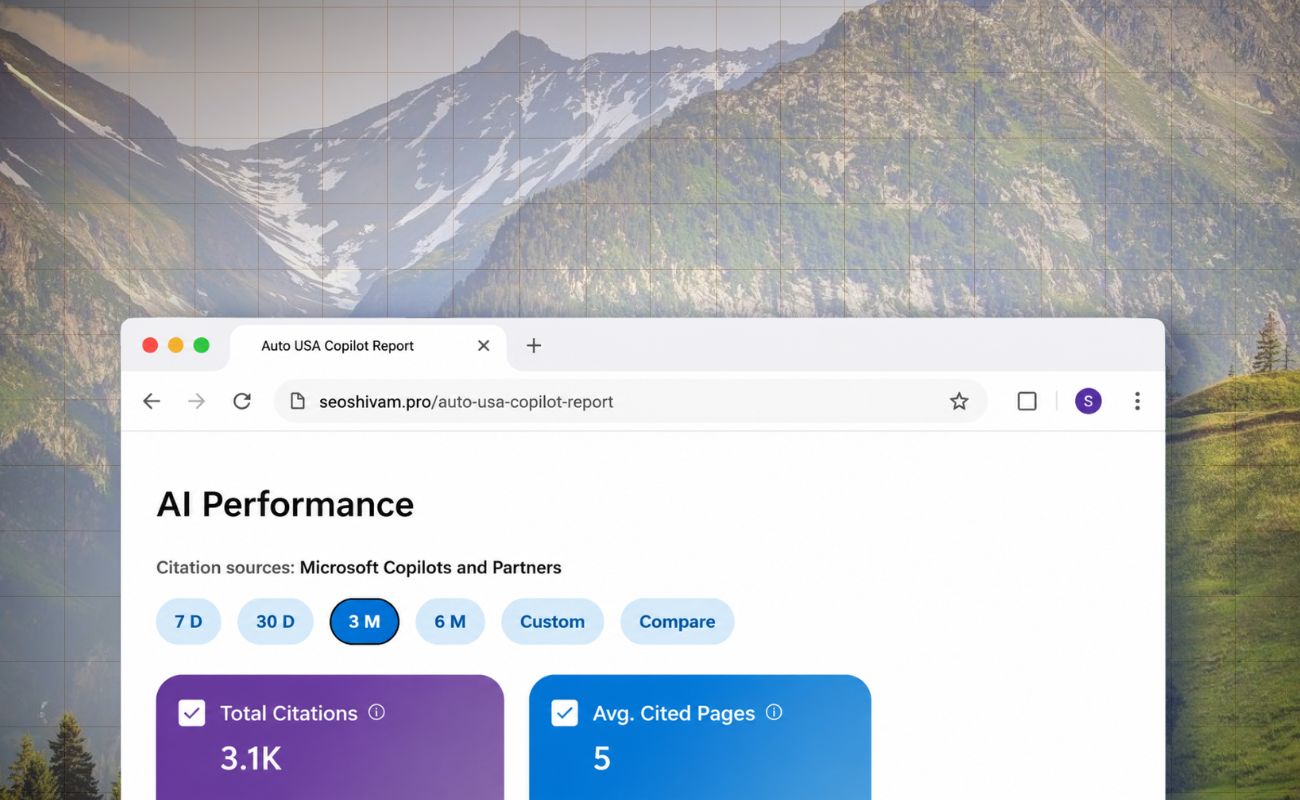The height and width of the screenshot is (800, 1300).
Task: Minimize the window with the yellow button
Action: point(176,345)
